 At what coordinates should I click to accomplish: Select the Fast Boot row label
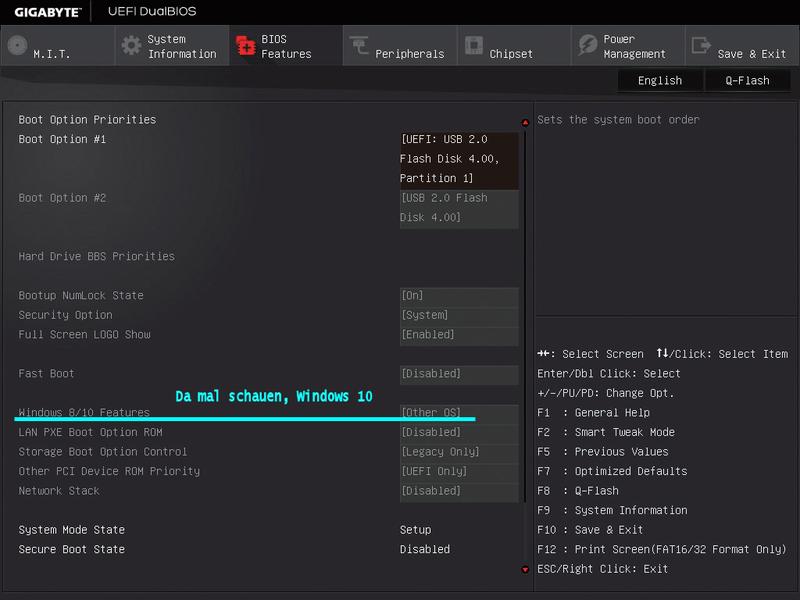[46, 374]
